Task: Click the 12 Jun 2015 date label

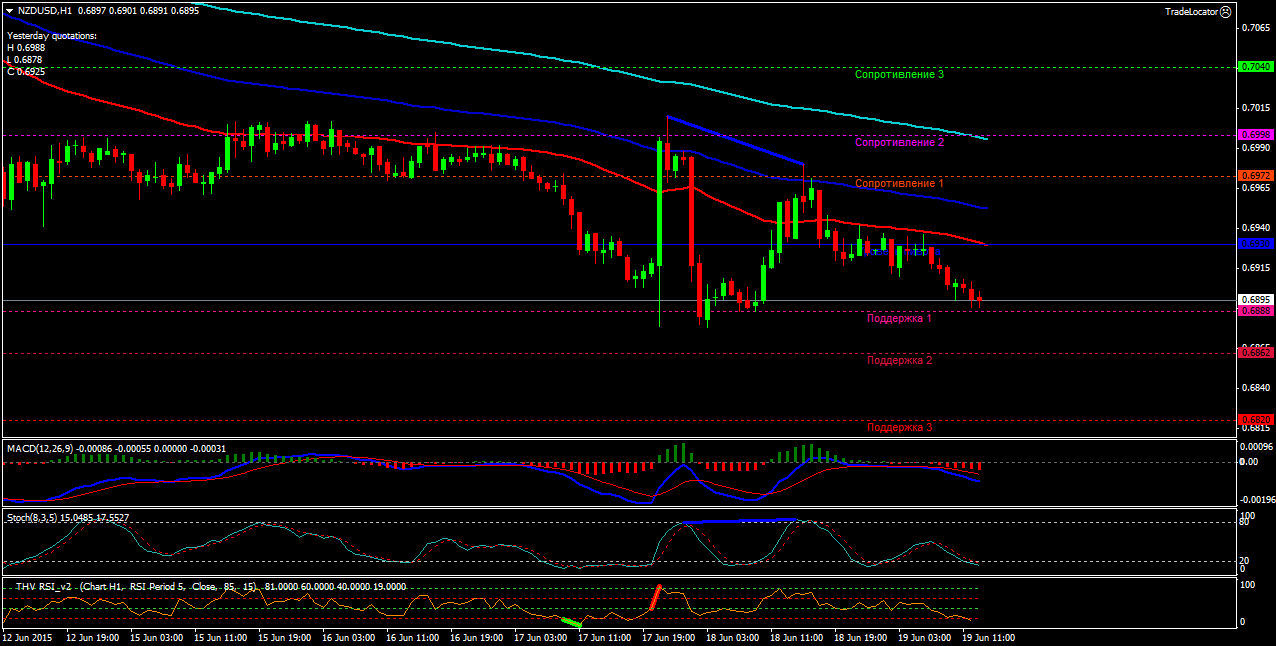Action: coord(26,637)
